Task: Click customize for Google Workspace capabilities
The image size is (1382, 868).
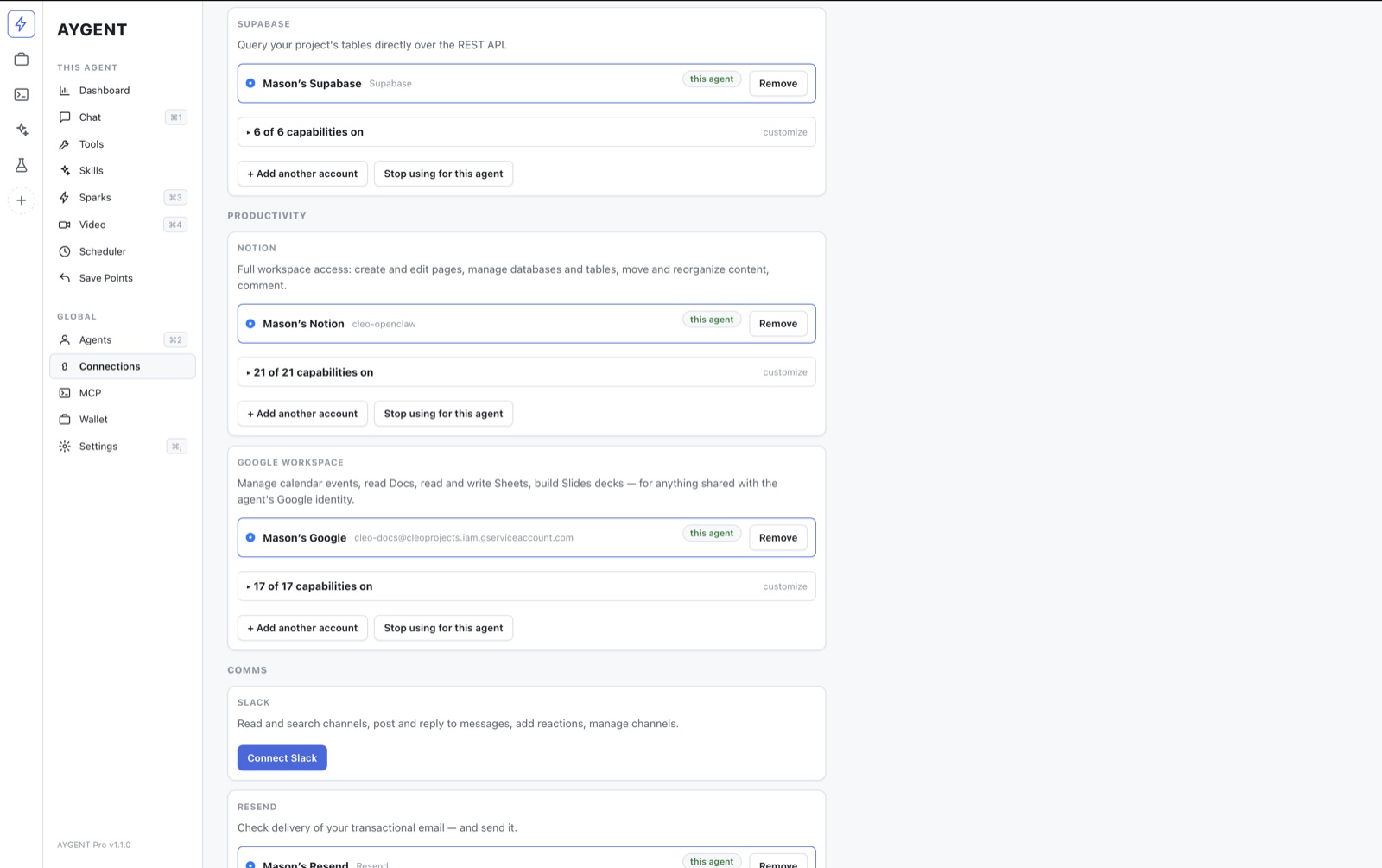Action: pyautogui.click(x=785, y=586)
